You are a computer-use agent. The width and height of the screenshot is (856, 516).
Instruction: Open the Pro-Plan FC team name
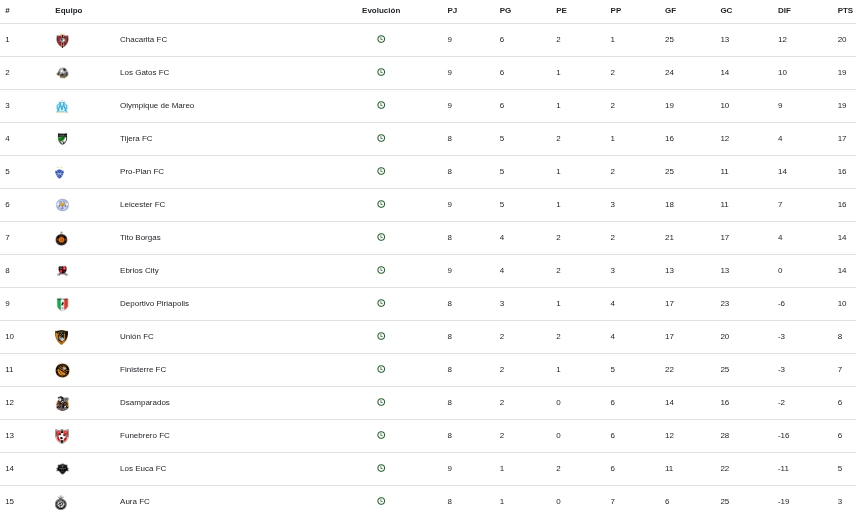coord(142,171)
